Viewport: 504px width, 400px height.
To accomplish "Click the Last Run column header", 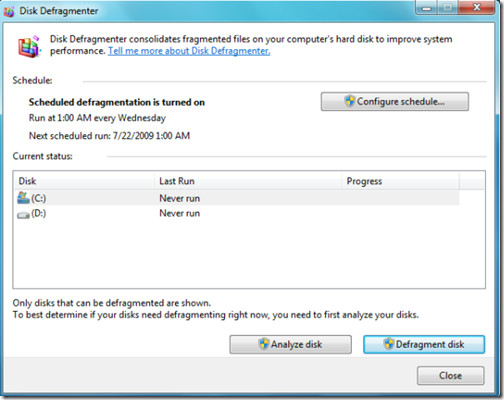I will point(248,181).
